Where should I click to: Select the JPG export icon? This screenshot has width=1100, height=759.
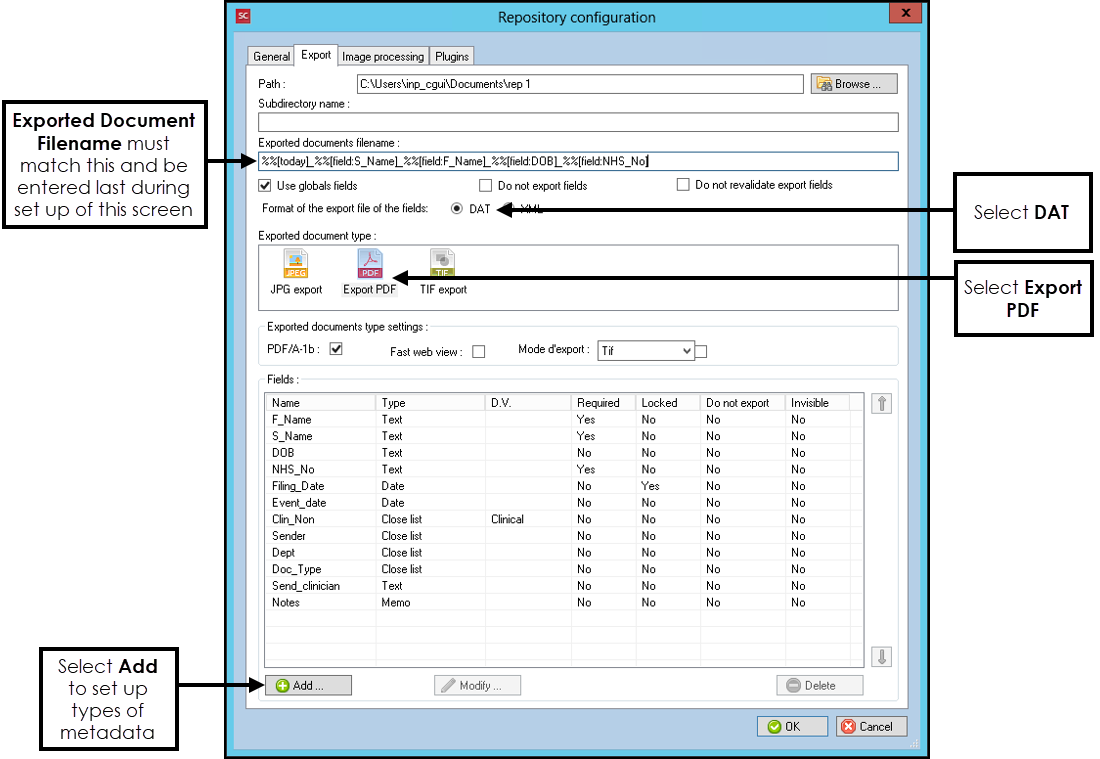pyautogui.click(x=296, y=264)
